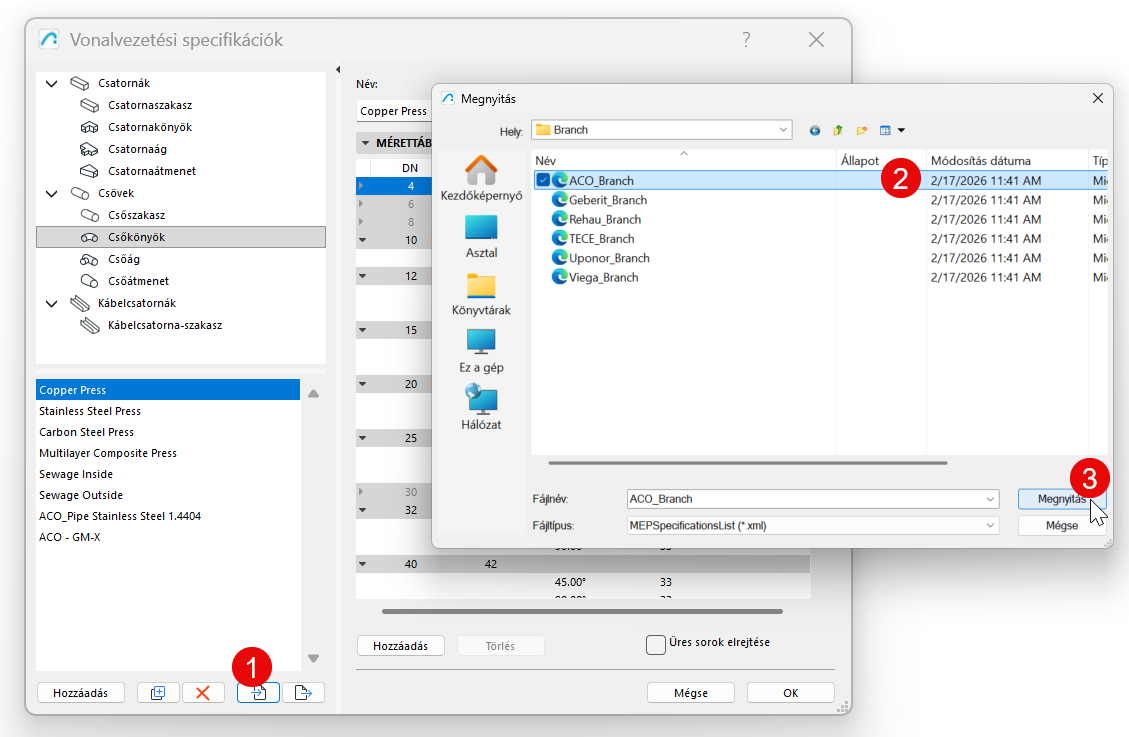1129x737 pixels.
Task: Click the help question mark icon
Action: click(x=746, y=40)
